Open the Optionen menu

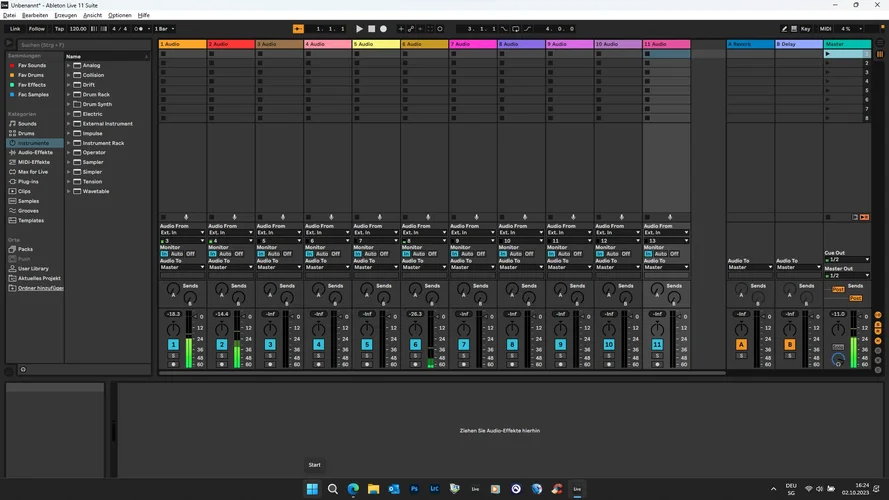(119, 16)
